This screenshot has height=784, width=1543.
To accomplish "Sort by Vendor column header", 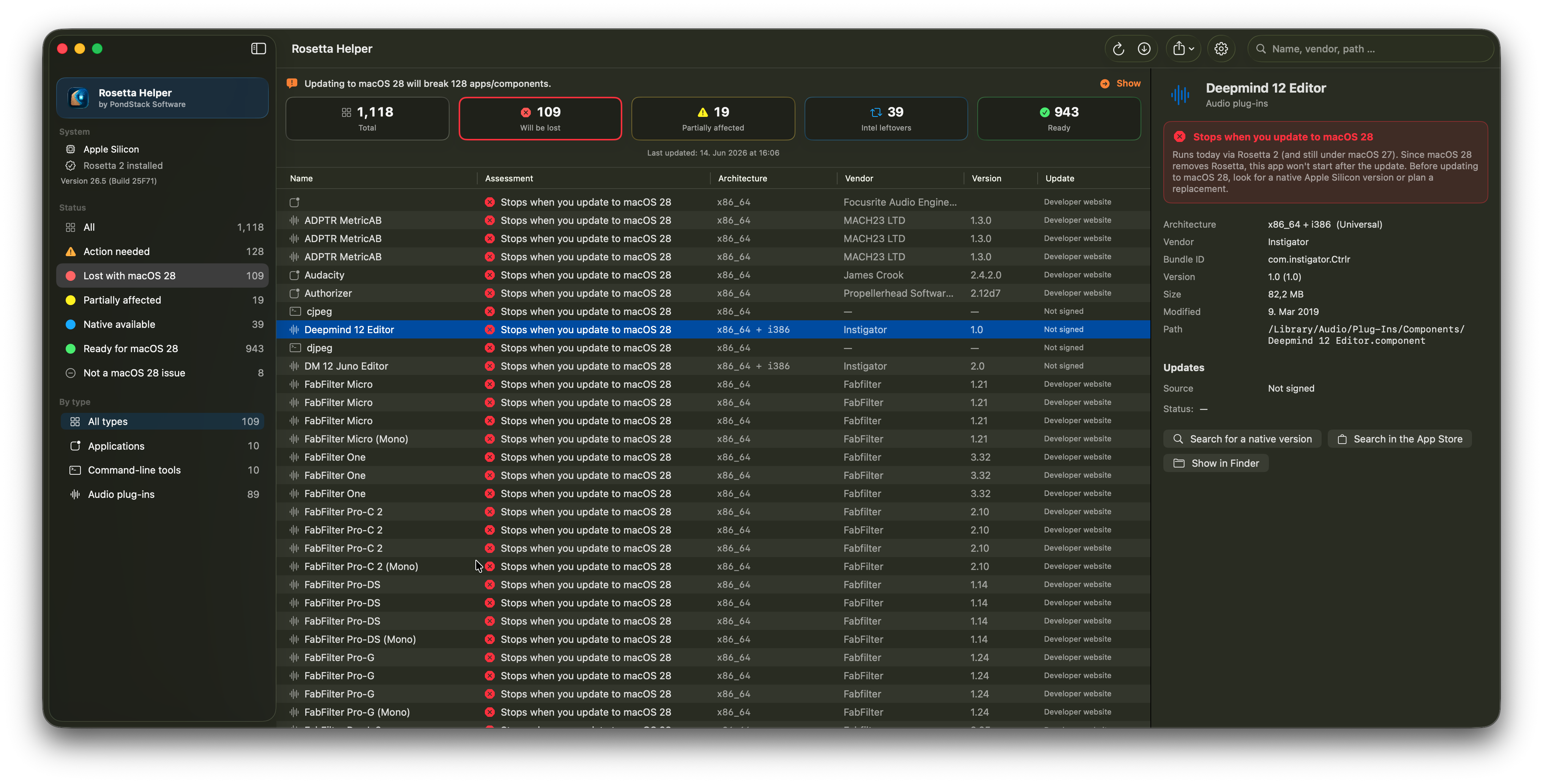I will click(x=858, y=178).
